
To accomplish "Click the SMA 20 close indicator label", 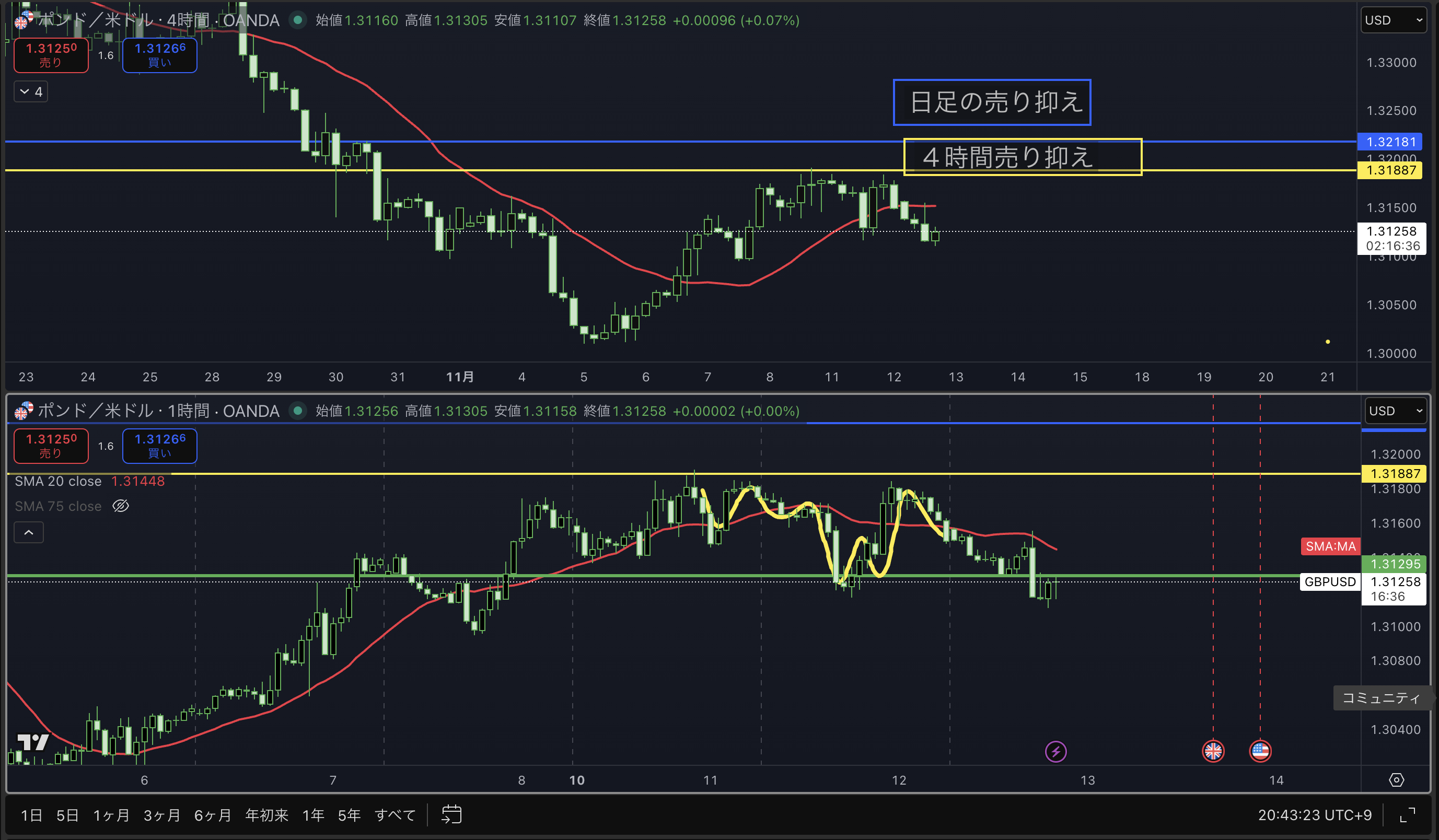I will [57, 482].
